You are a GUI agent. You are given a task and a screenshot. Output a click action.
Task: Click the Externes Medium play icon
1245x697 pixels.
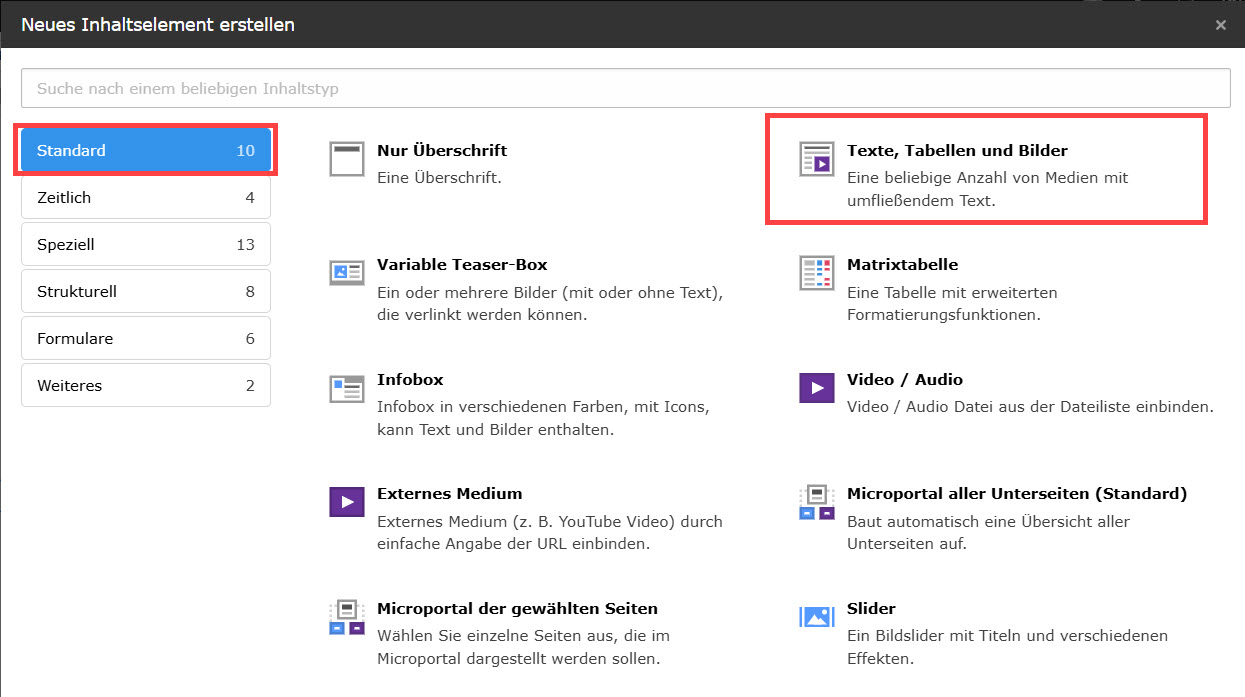click(346, 502)
